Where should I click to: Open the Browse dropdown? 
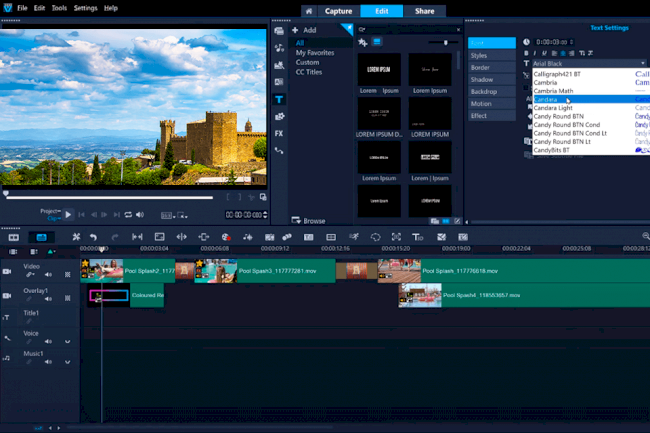[308, 221]
